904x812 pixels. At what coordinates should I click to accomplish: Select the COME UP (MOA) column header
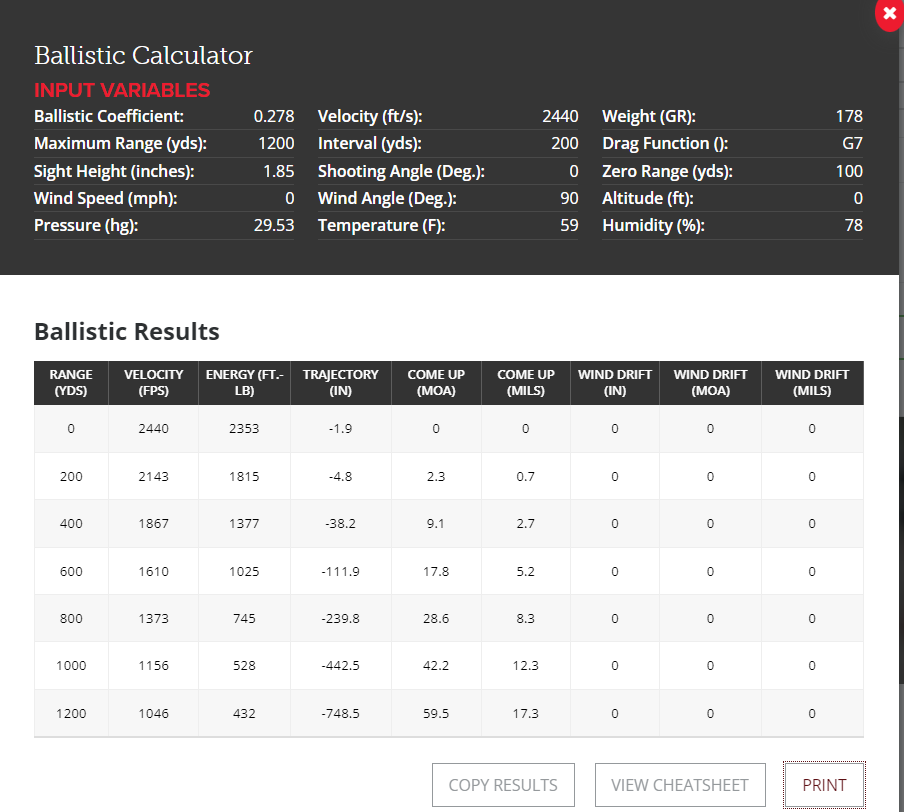click(x=436, y=383)
